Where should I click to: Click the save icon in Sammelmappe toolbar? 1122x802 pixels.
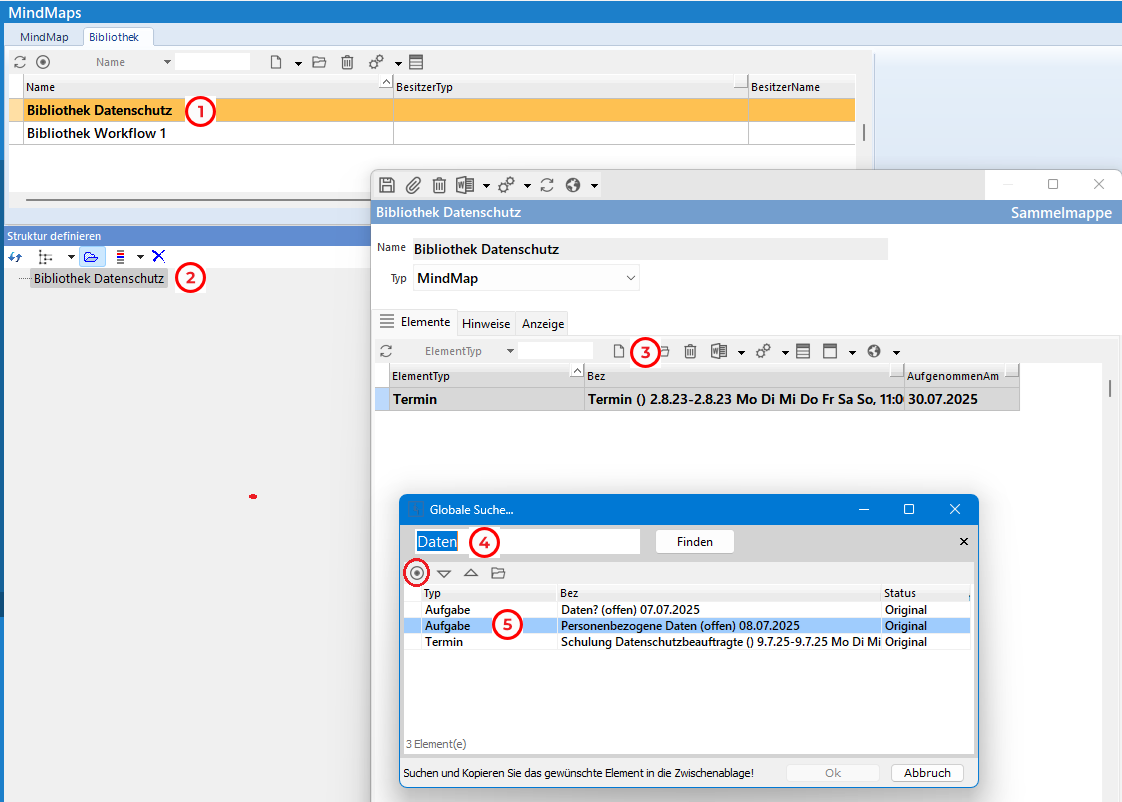[x=387, y=185]
